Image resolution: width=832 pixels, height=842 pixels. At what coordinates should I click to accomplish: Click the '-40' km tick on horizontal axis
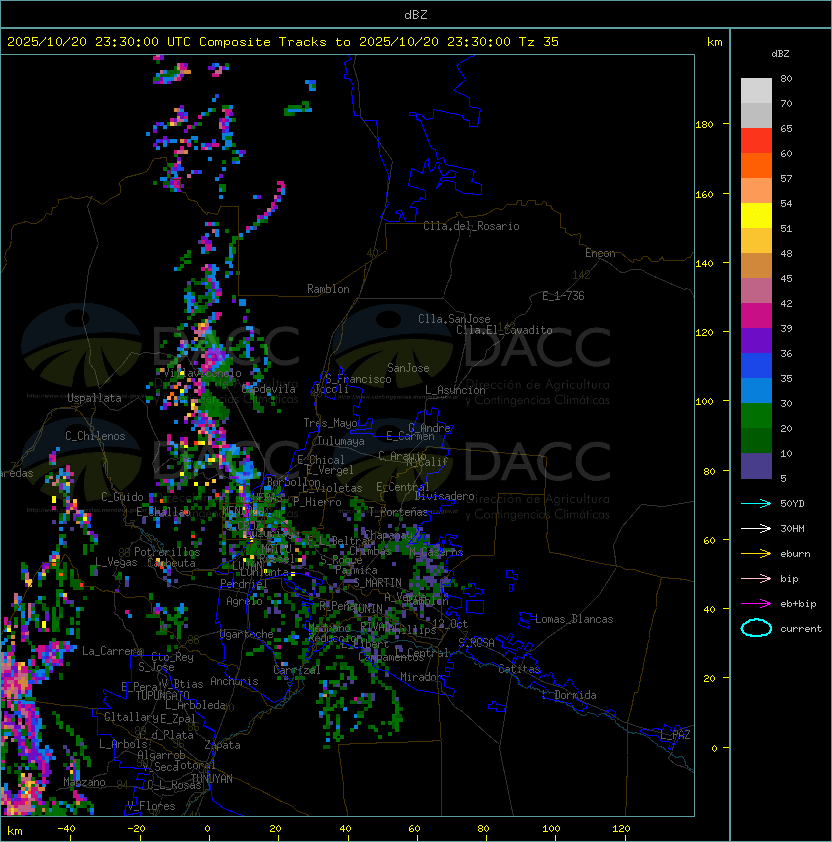coord(66,829)
